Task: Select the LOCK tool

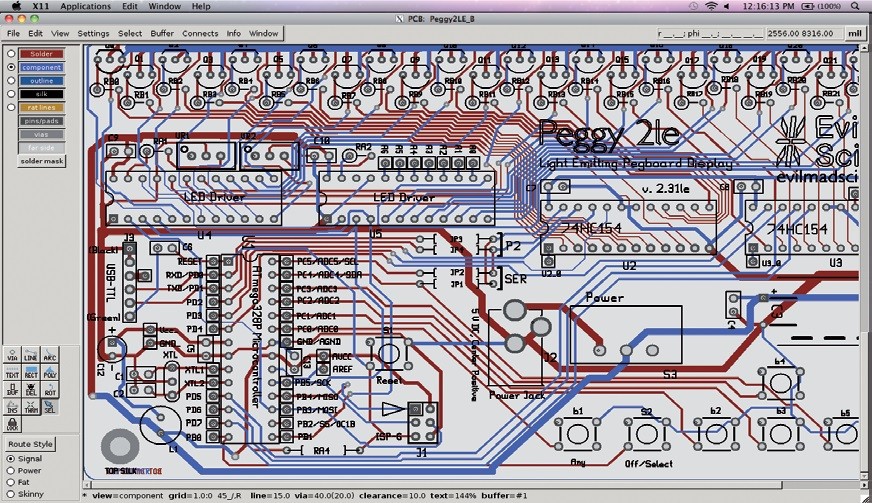Action: pos(12,425)
